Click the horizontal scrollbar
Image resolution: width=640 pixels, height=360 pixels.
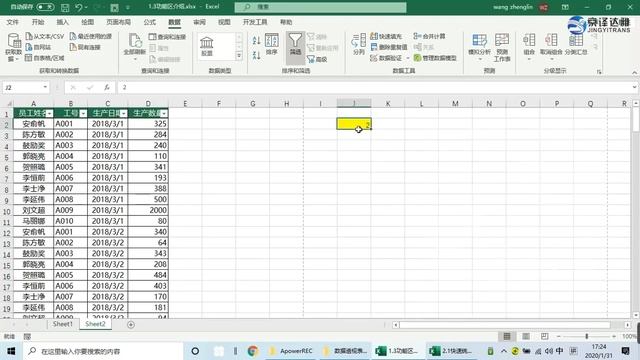[505, 325]
